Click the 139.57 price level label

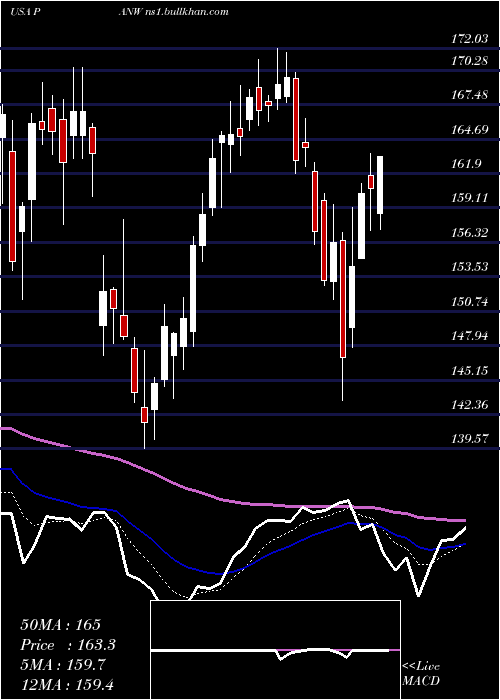click(x=470, y=439)
